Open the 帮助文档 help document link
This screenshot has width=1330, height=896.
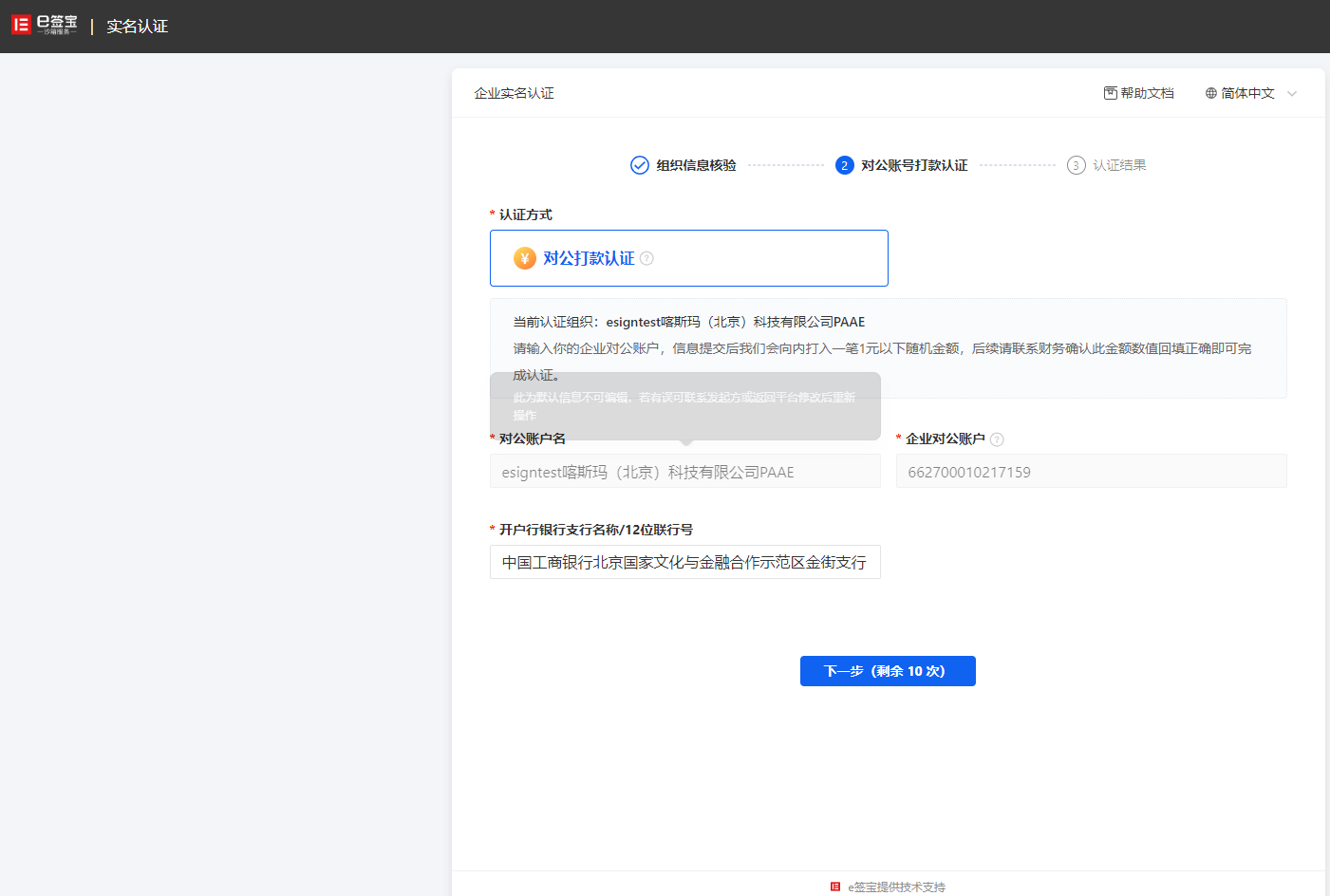pos(1138,93)
